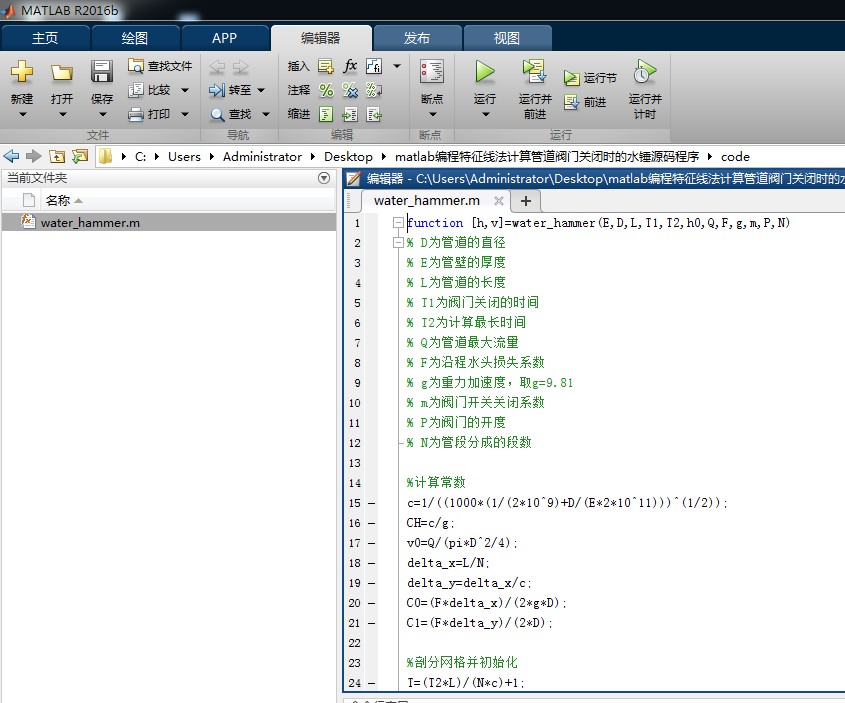The width and height of the screenshot is (845, 703).
Task: Click the navigation back arrow in 导航 group
Action: [217, 67]
